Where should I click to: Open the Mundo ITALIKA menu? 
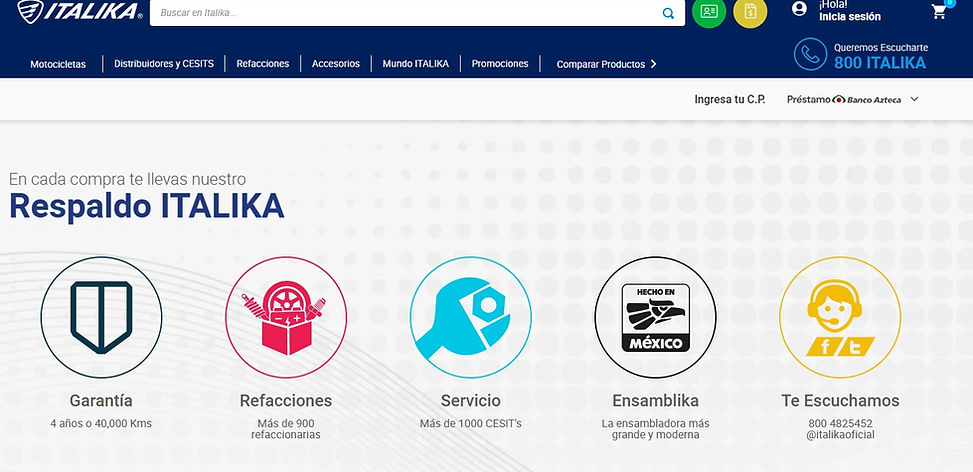coord(416,63)
